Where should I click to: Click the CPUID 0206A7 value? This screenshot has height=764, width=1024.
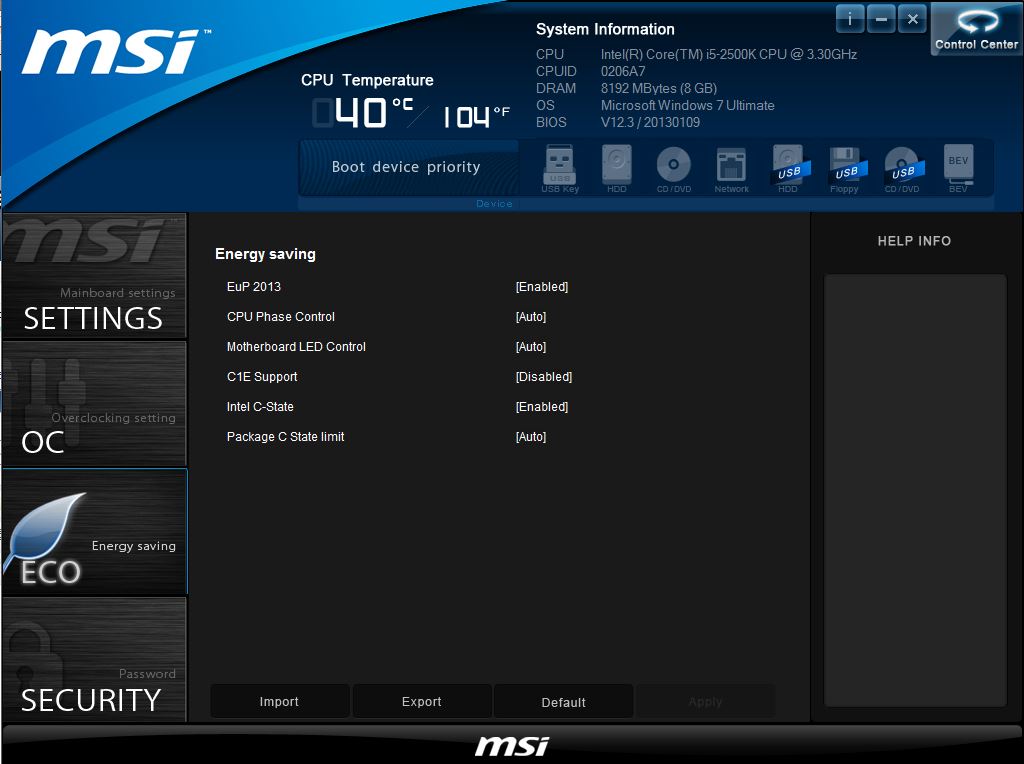[x=622, y=71]
